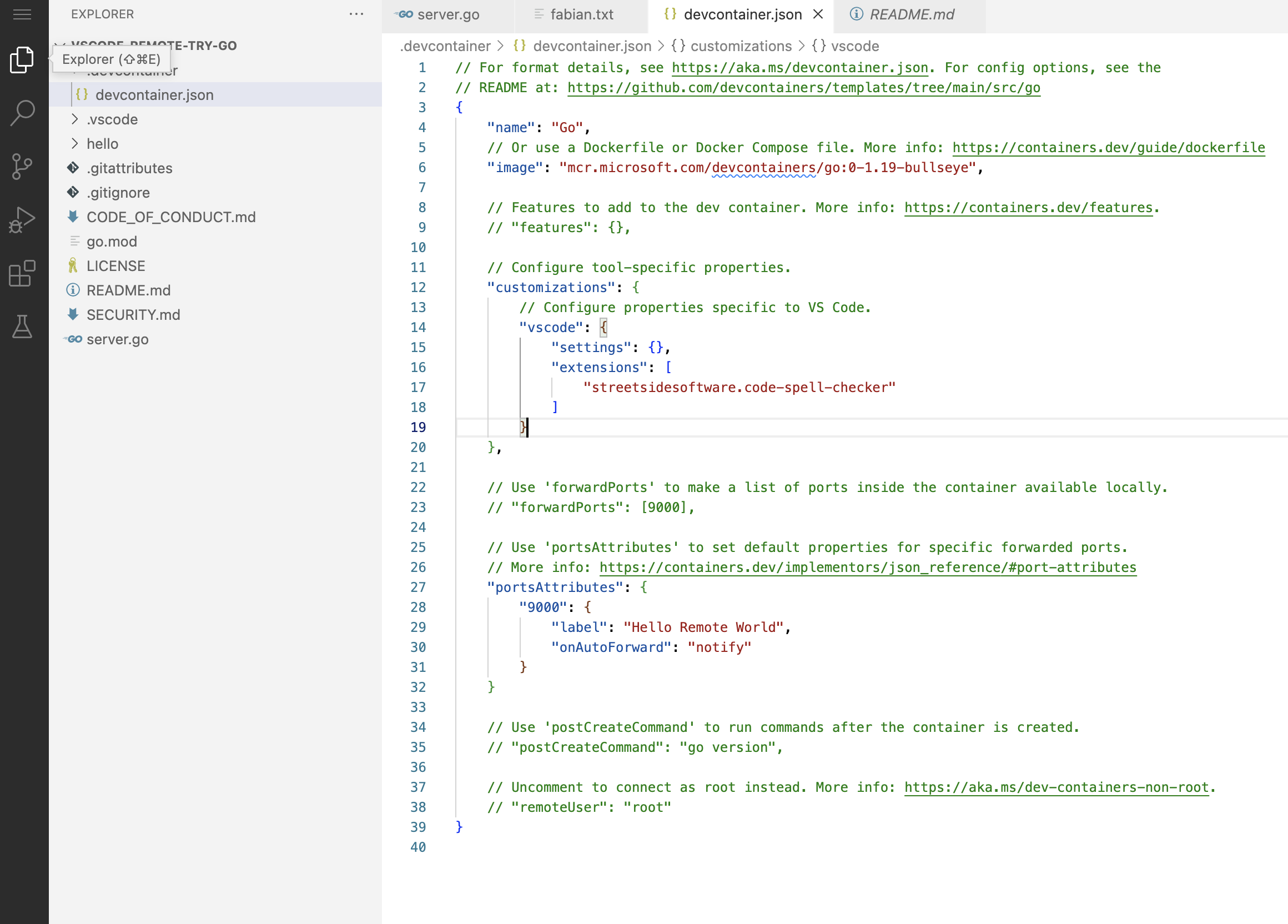
Task: Expand the .vscode folder
Action: click(112, 119)
